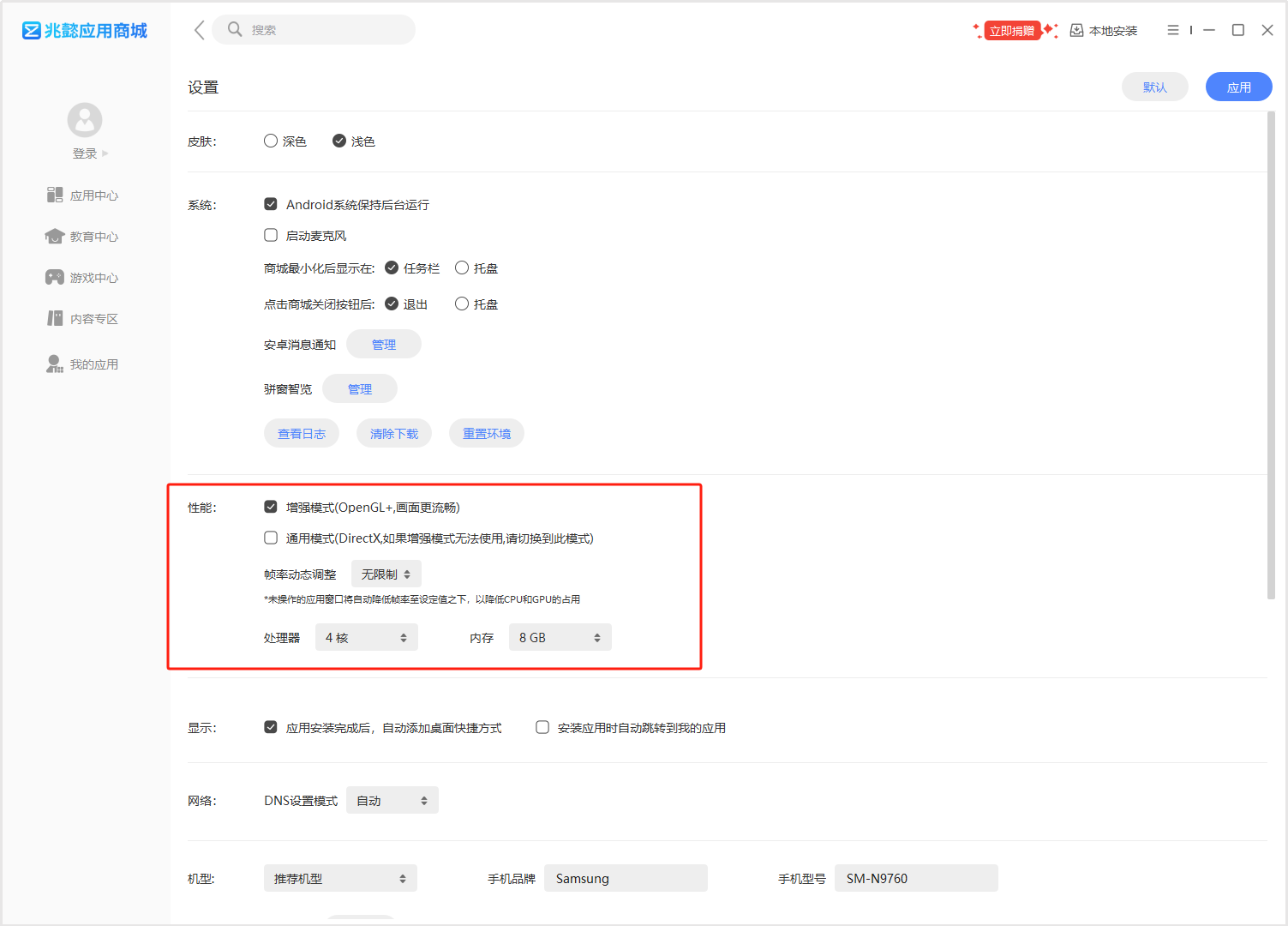Open the hamburger menu in title bar
This screenshot has width=1288, height=926.
[1173, 30]
